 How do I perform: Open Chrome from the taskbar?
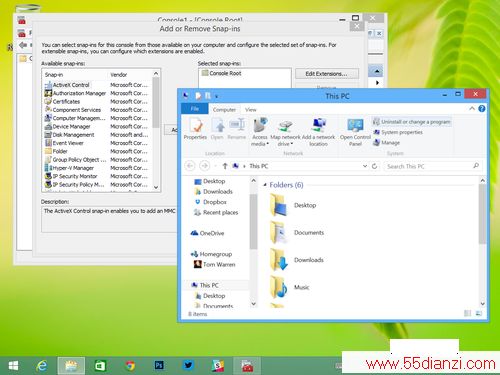click(130, 366)
